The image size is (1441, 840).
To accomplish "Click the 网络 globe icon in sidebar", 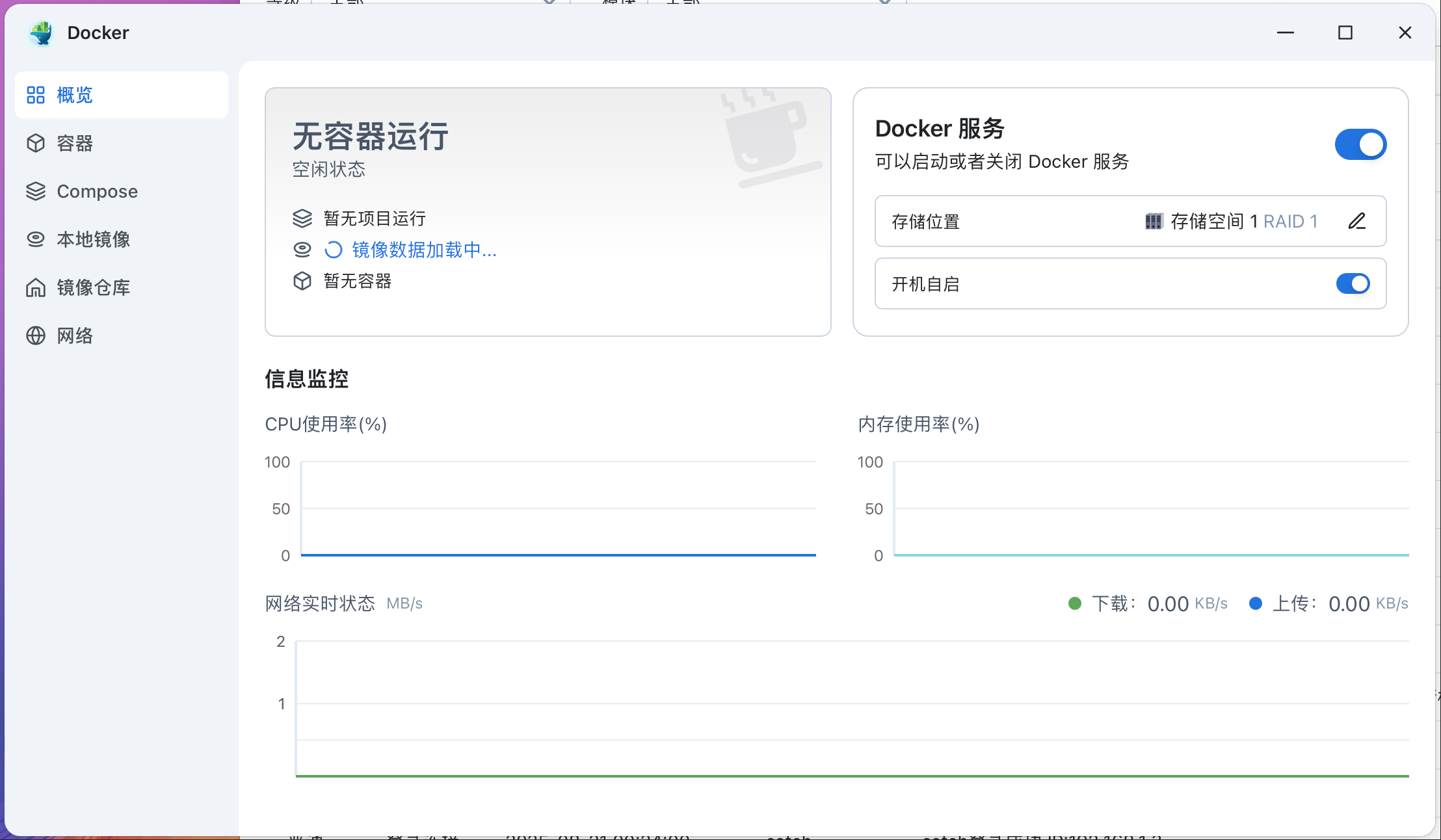I will [36, 335].
